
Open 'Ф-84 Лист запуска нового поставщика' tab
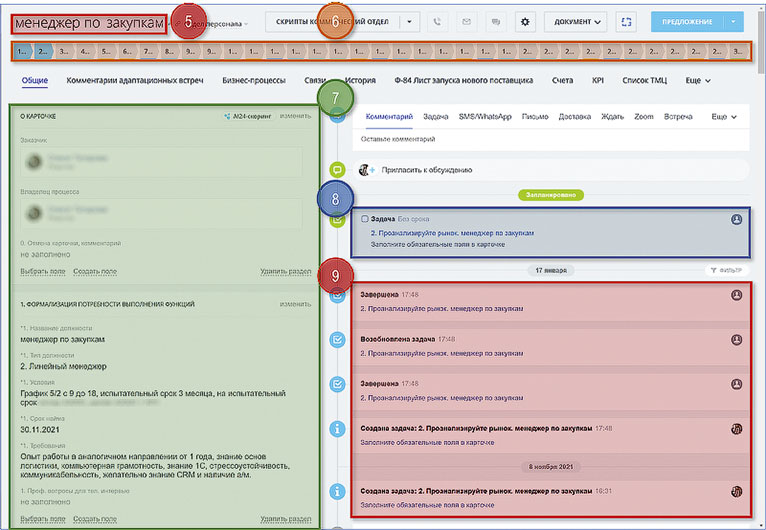point(464,80)
